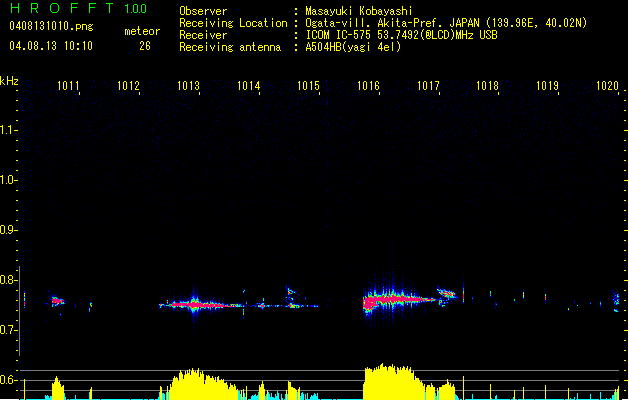The image size is (629, 400).
Task: Click the 0.9 kHz frequency tick label
Action: 8,230
